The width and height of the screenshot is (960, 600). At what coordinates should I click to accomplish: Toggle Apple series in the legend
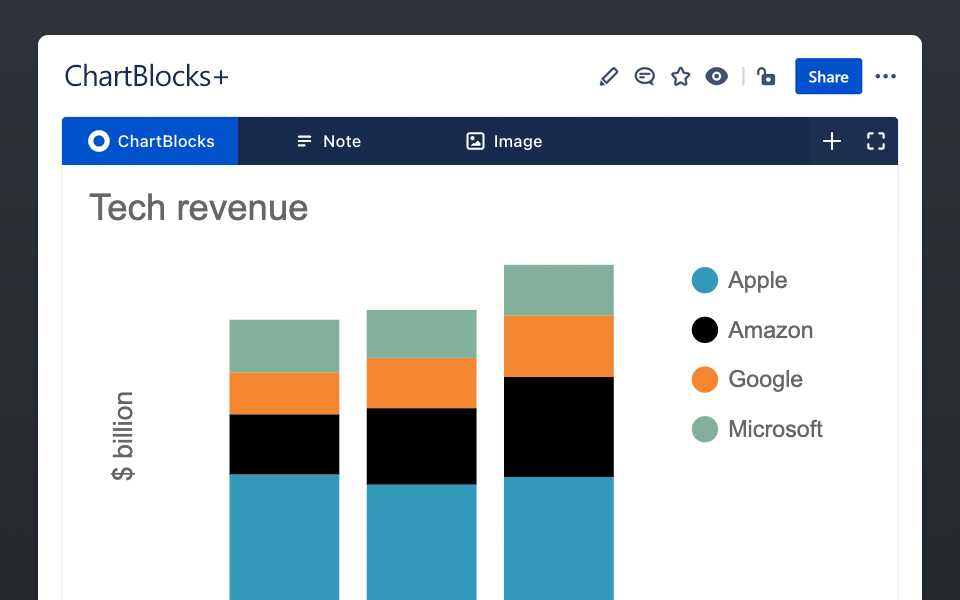click(757, 280)
